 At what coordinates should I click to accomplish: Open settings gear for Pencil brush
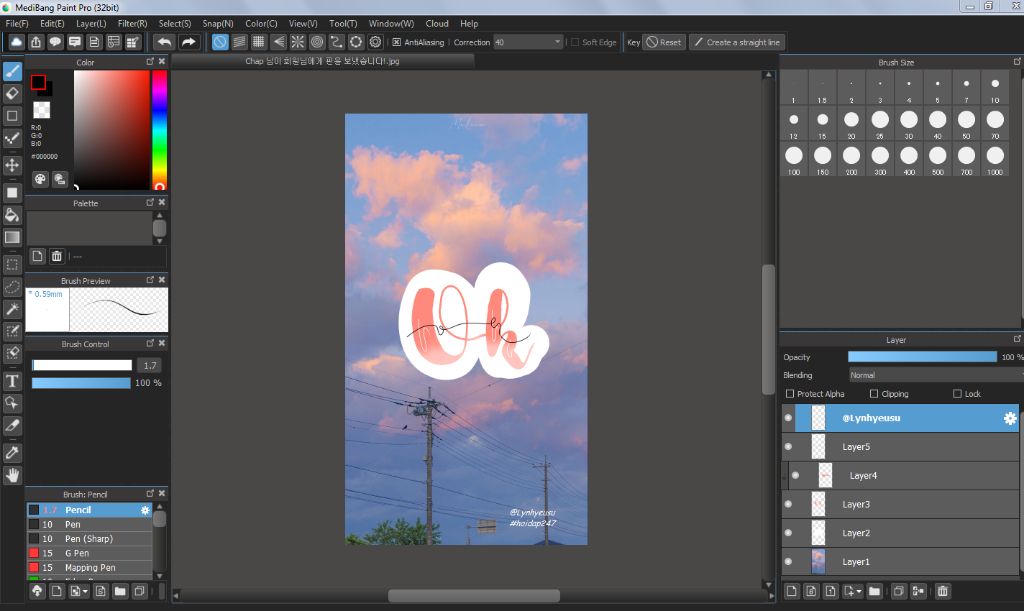tap(145, 510)
